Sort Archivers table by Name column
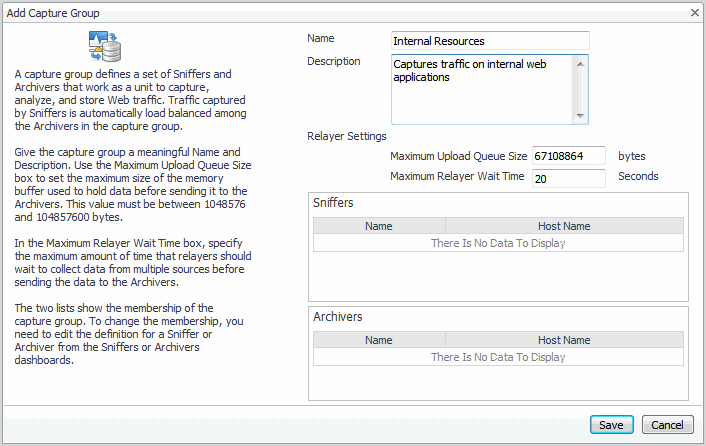706x446 pixels. click(379, 340)
